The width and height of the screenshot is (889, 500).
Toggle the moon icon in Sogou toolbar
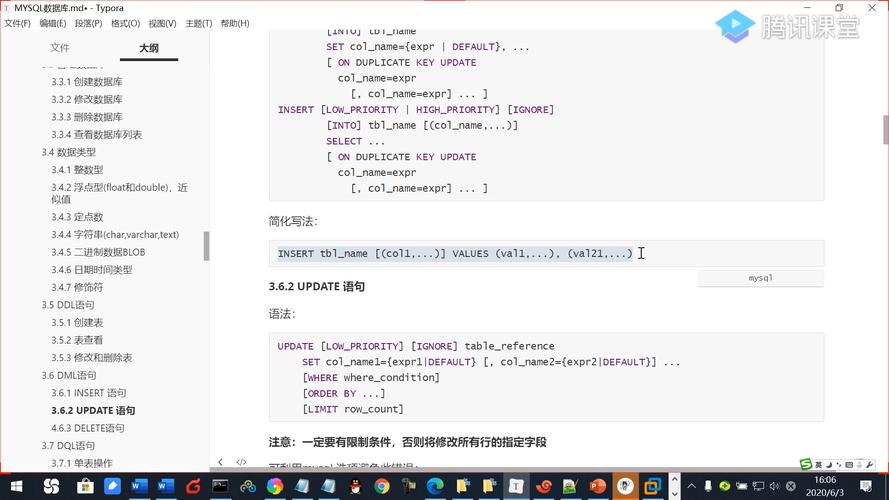coord(829,465)
